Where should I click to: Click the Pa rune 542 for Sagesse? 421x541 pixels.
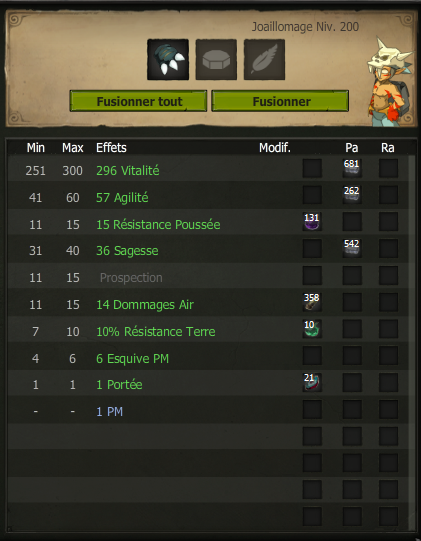coord(352,248)
